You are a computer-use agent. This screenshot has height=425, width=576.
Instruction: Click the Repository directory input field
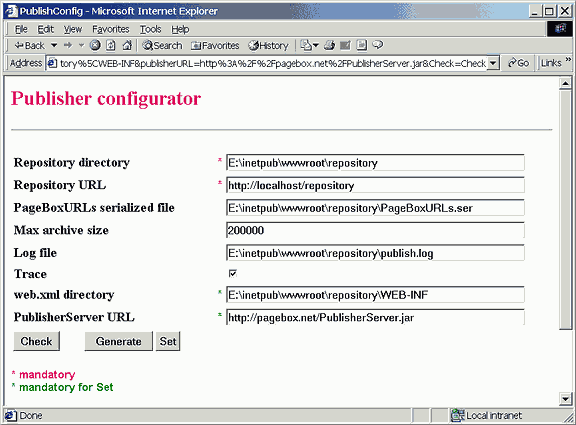pyautogui.click(x=375, y=163)
